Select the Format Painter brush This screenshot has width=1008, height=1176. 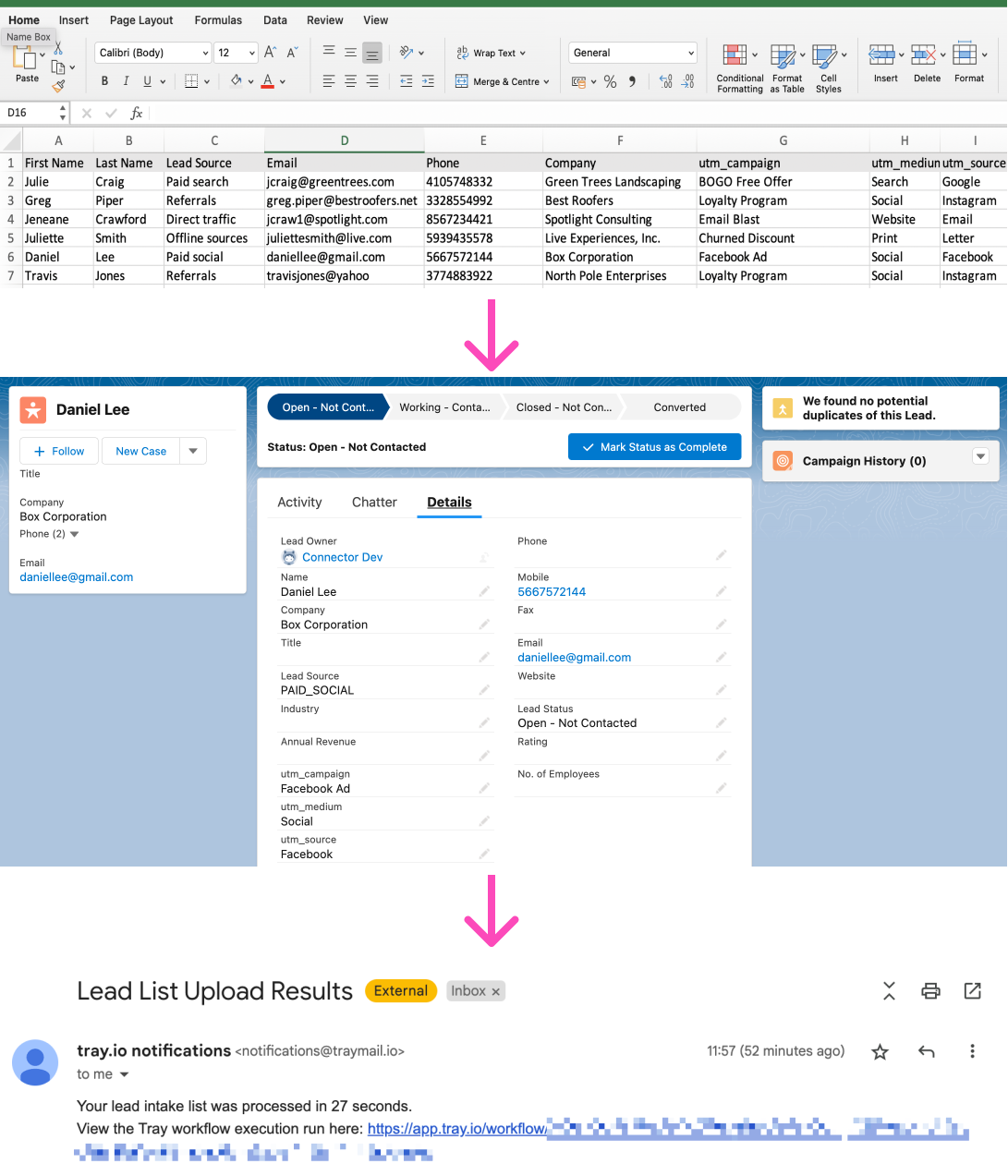(59, 86)
